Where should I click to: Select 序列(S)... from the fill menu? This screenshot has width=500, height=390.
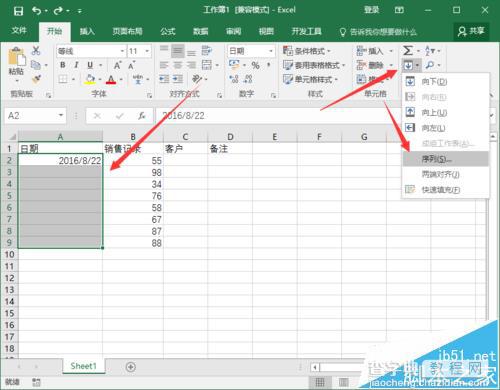tap(445, 159)
